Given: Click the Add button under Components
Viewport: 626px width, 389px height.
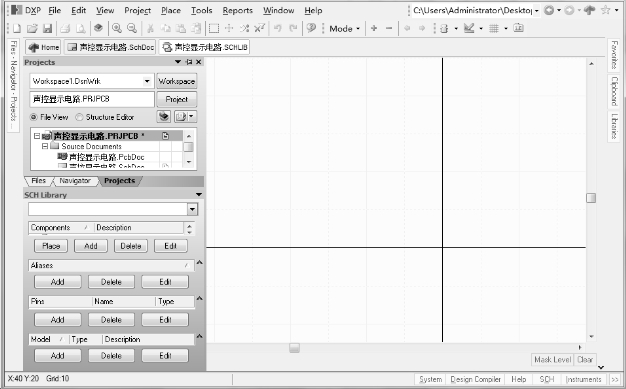Looking at the screenshot, I should point(91,246).
